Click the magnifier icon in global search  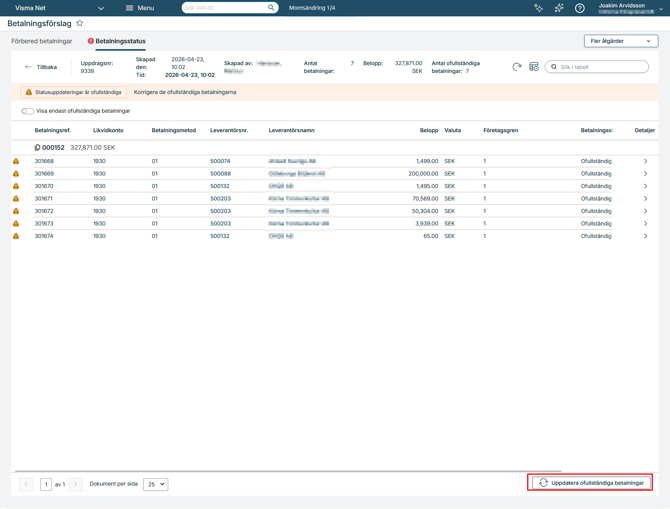[x=271, y=8]
